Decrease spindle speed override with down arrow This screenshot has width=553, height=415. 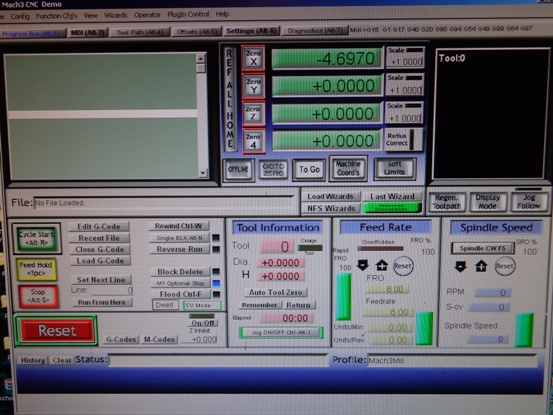click(461, 266)
